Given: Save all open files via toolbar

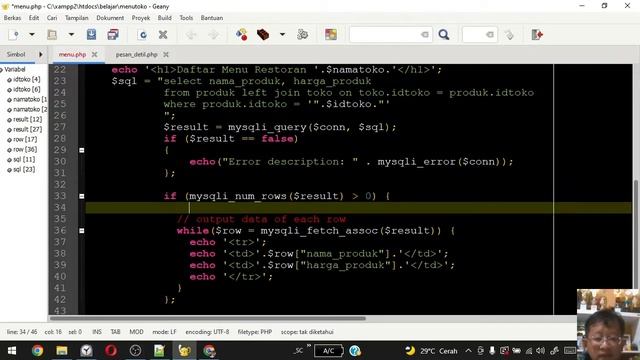Looking at the screenshot, I should [113, 35].
